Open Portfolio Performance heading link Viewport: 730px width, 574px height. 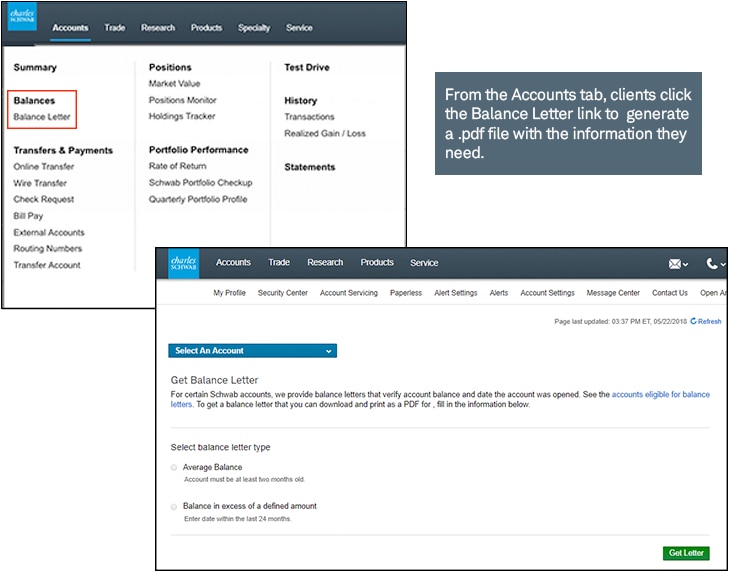click(198, 150)
